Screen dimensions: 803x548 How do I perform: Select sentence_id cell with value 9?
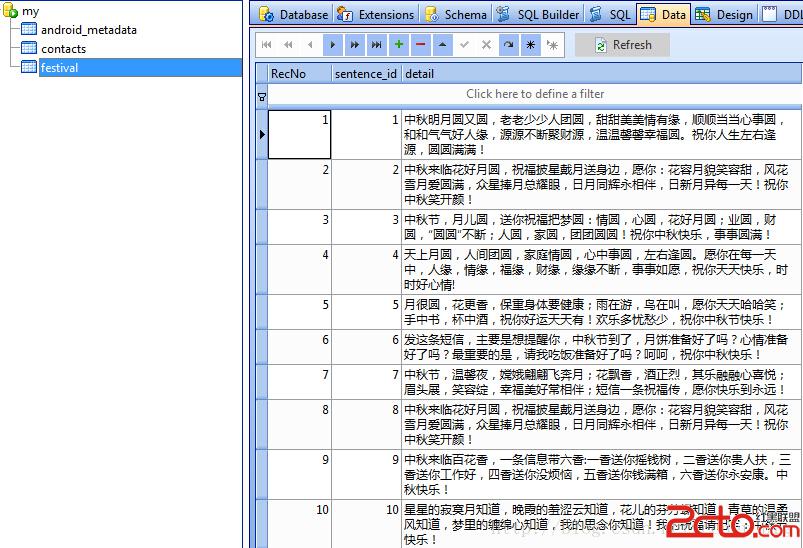[x=366, y=474]
